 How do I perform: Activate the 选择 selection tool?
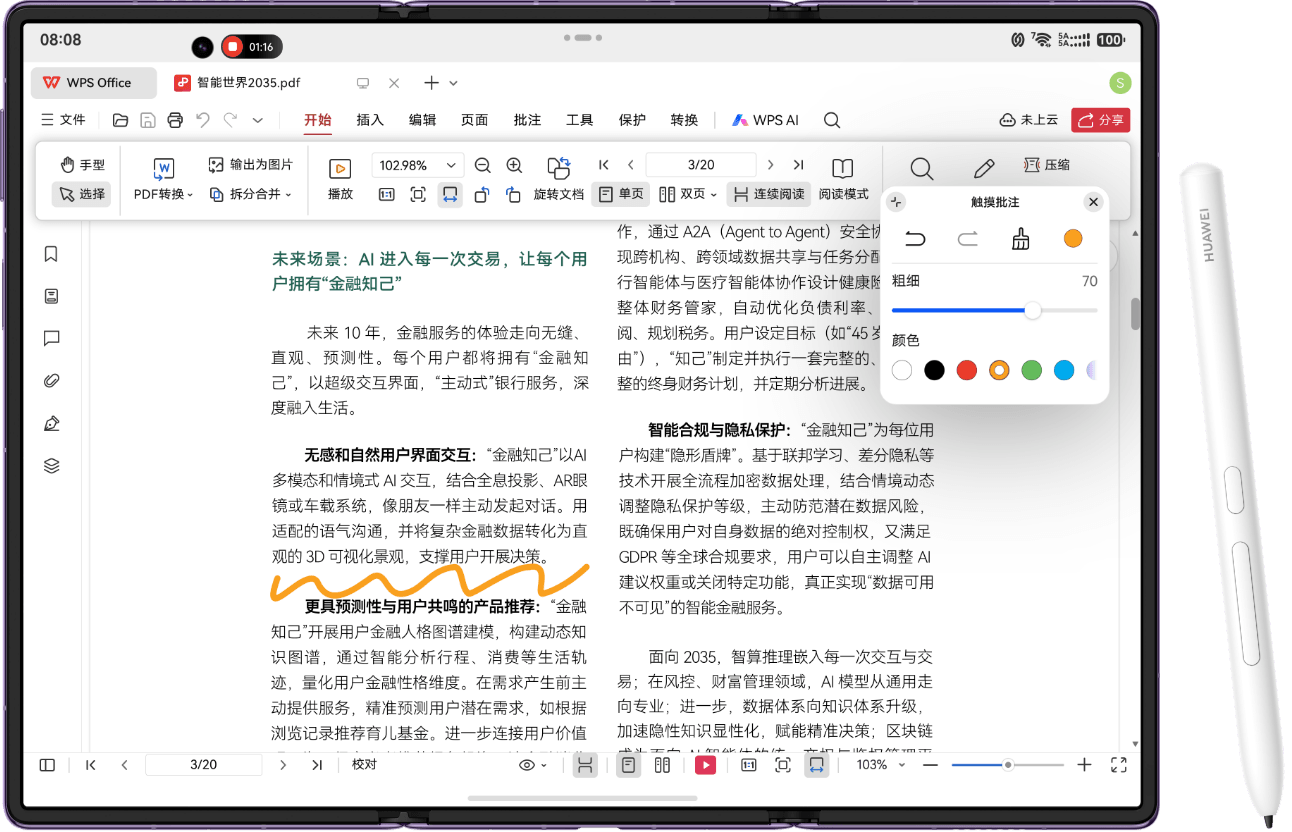82,194
